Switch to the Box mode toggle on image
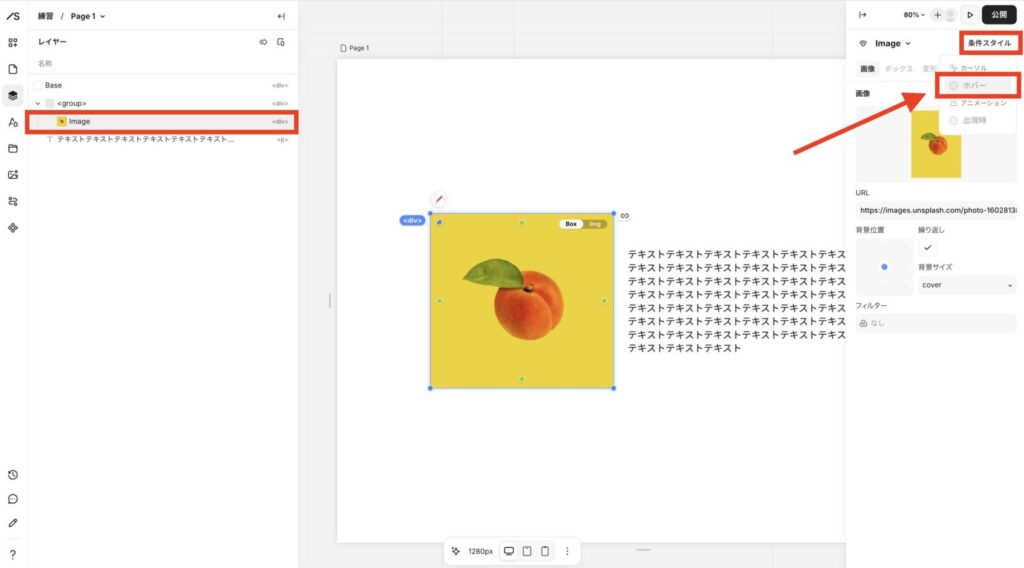The width and height of the screenshot is (1024, 568). pyautogui.click(x=571, y=224)
